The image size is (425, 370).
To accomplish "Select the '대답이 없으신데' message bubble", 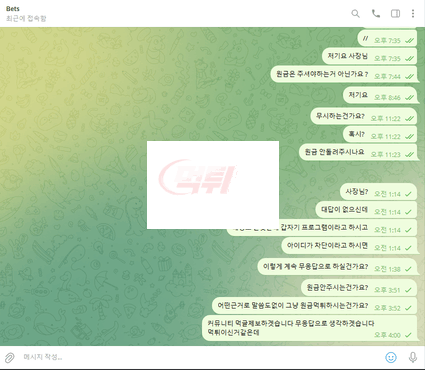I will tap(366, 210).
